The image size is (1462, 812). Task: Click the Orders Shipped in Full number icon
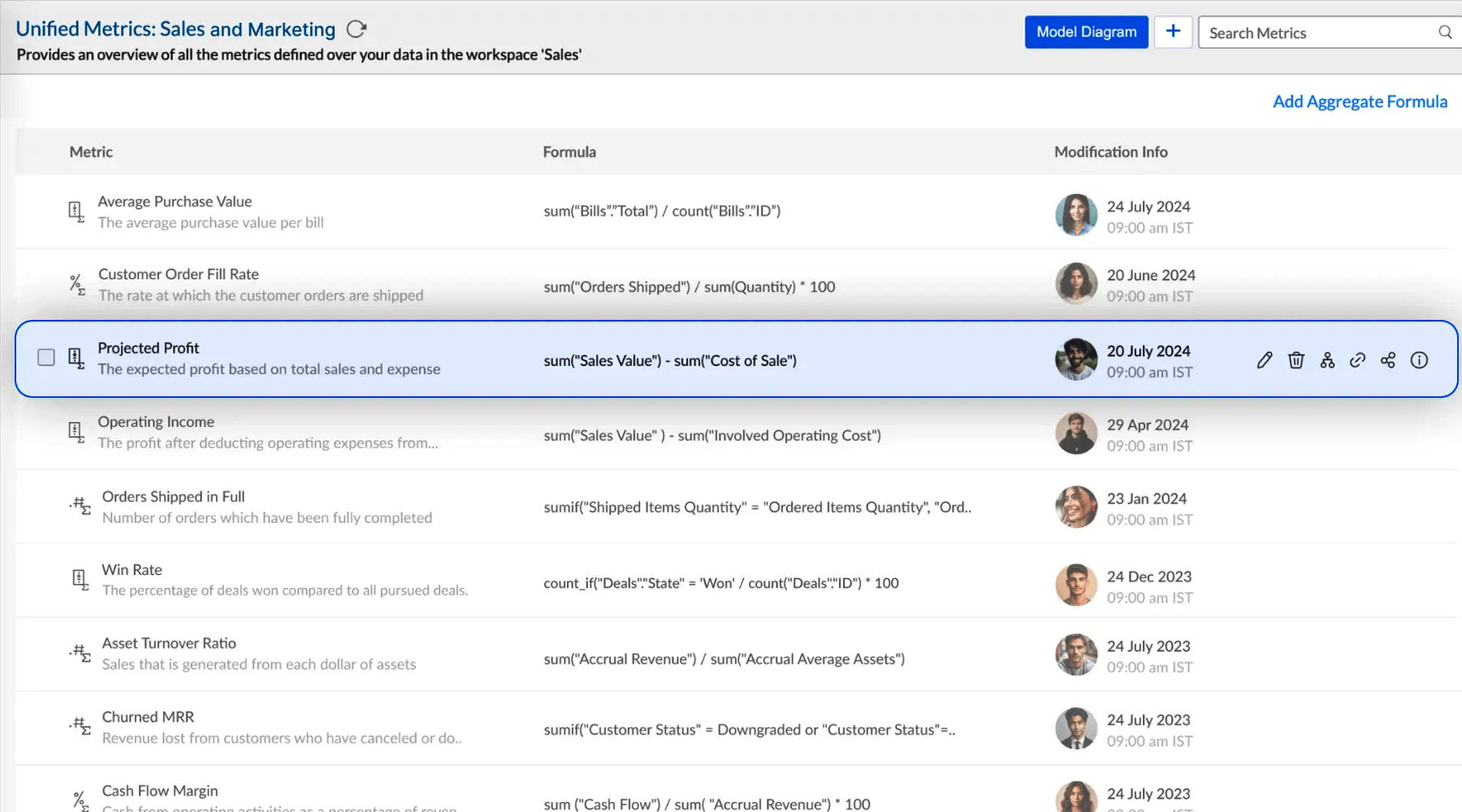click(x=80, y=506)
